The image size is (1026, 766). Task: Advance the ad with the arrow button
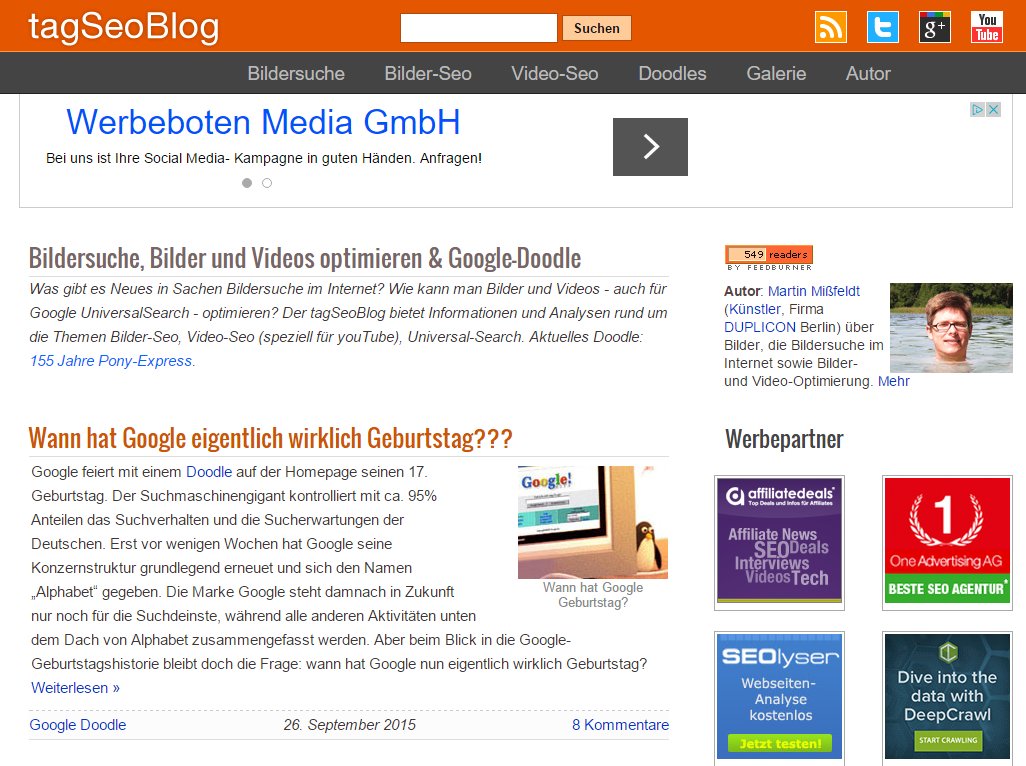(650, 147)
